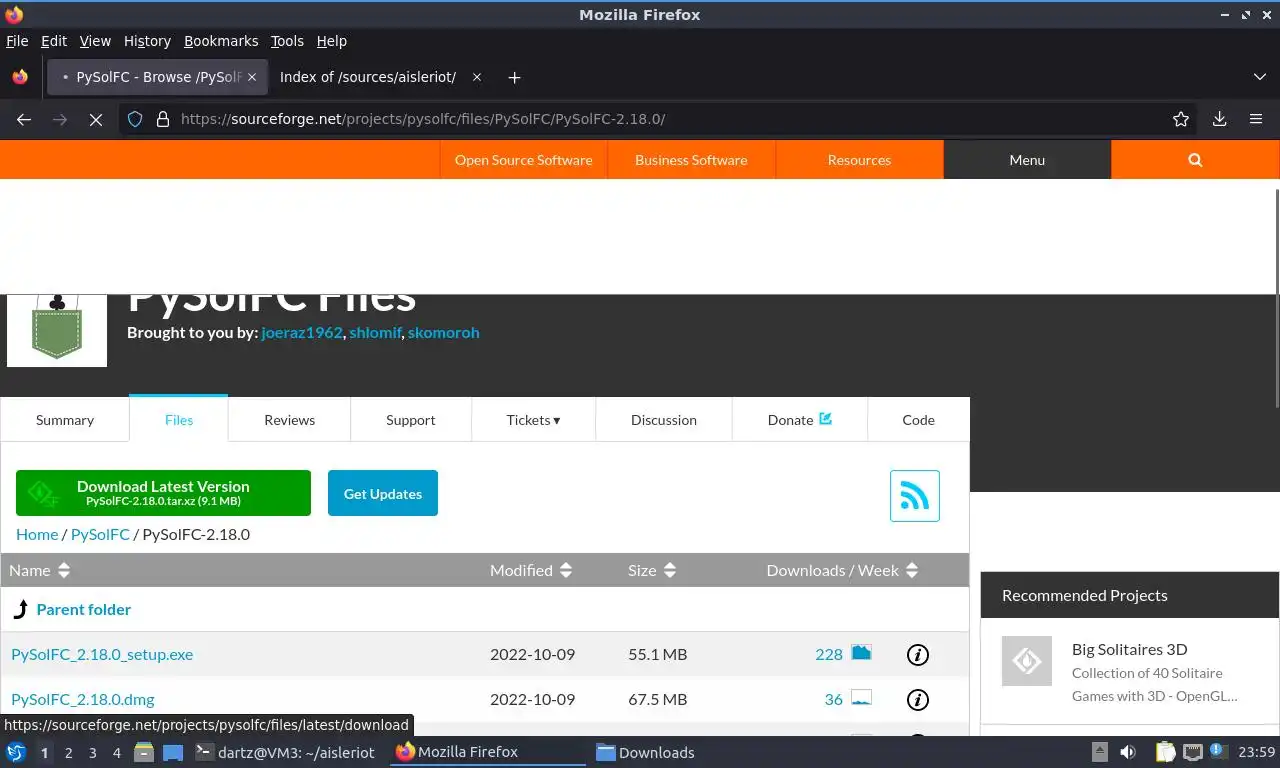Viewport: 1280px width, 768px height.
Task: Close the PySolFC browser tab
Action: tap(252, 77)
